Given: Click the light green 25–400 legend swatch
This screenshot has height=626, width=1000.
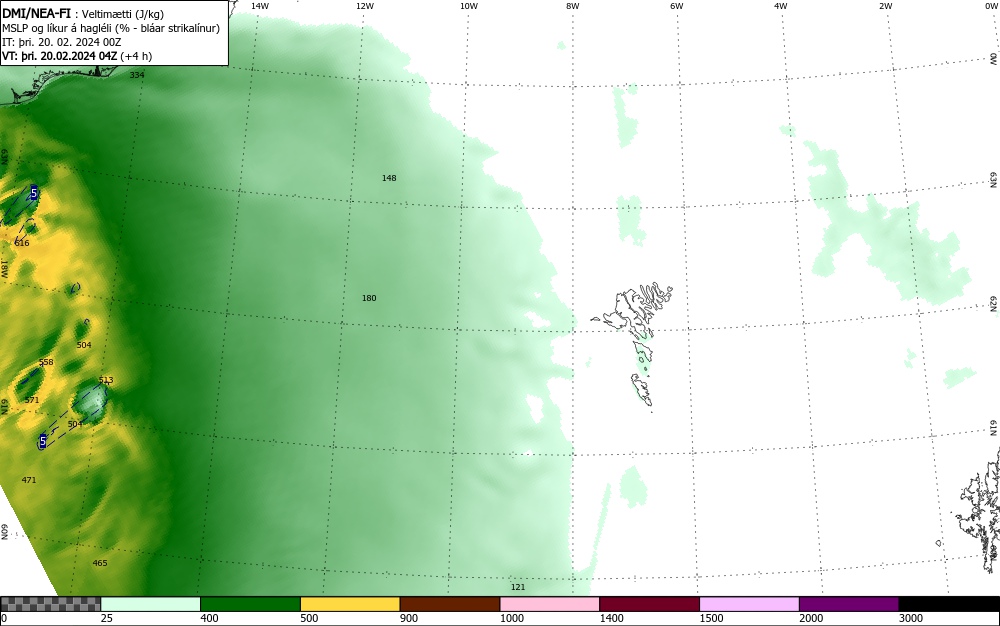Looking at the screenshot, I should tap(151, 604).
